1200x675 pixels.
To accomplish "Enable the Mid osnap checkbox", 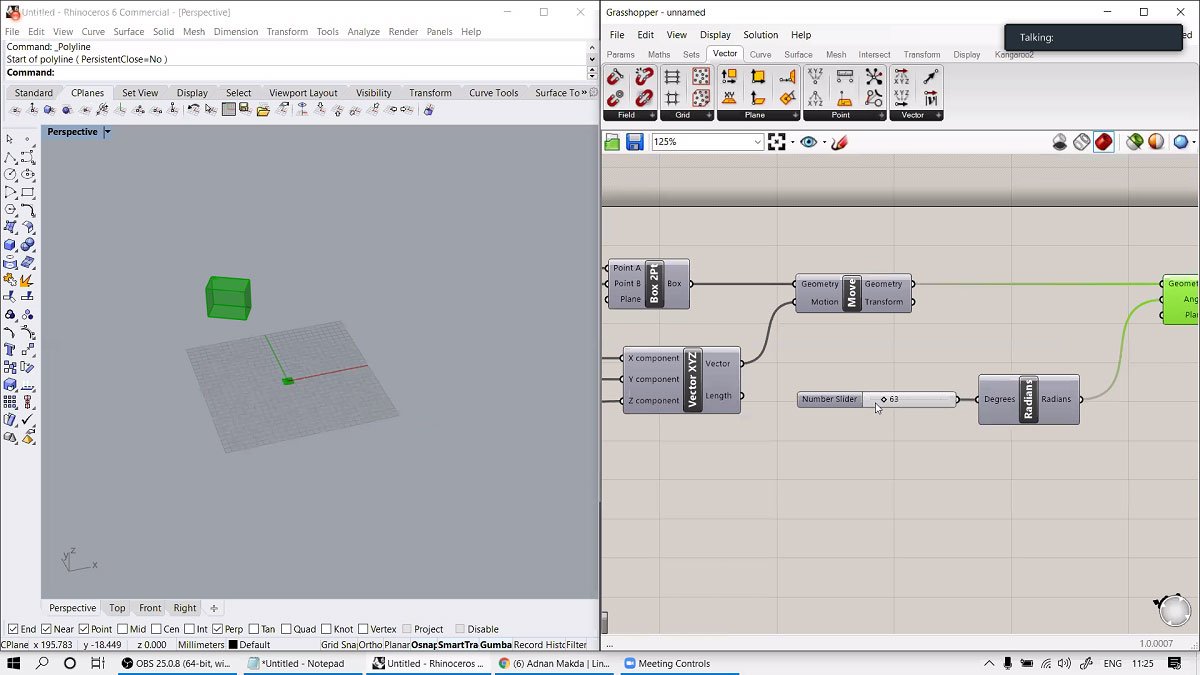I will pyautogui.click(x=123, y=629).
